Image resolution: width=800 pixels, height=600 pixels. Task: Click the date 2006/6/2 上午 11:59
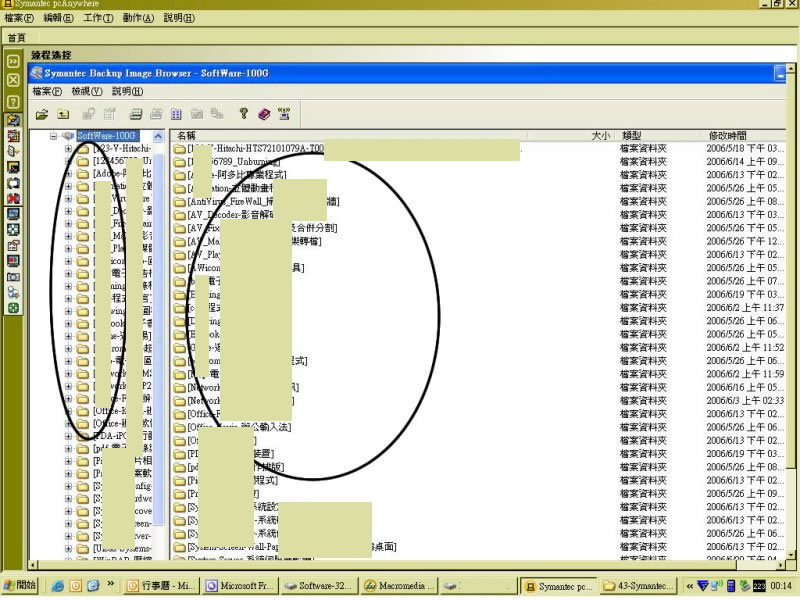[745, 374]
